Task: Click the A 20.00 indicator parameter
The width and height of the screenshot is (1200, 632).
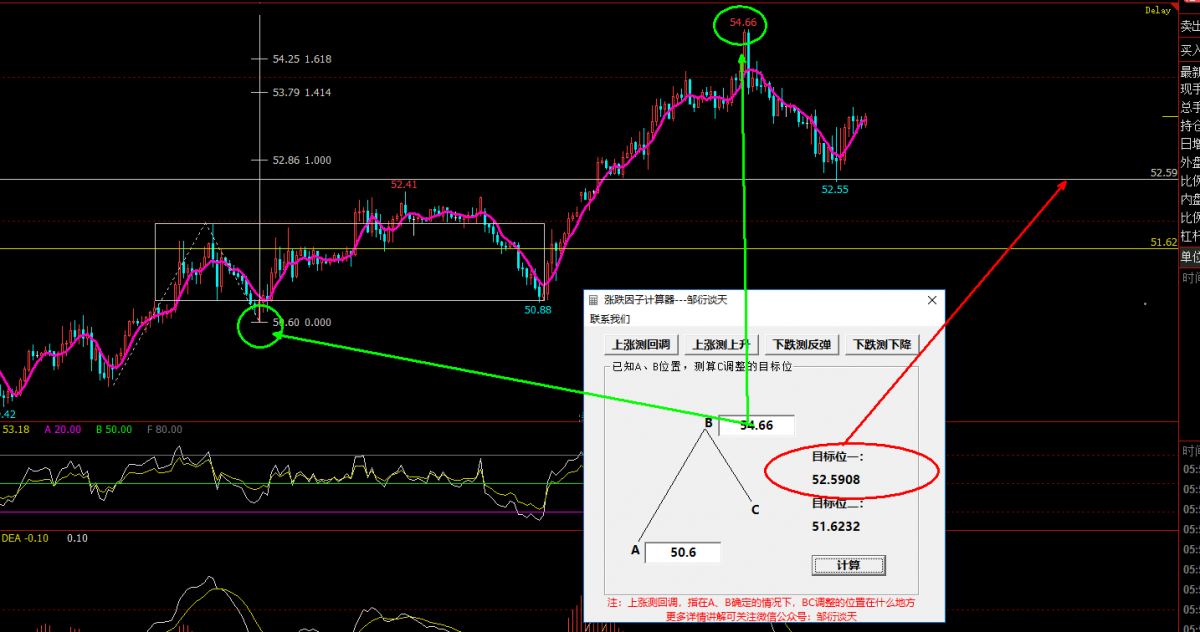Action: tap(62, 429)
